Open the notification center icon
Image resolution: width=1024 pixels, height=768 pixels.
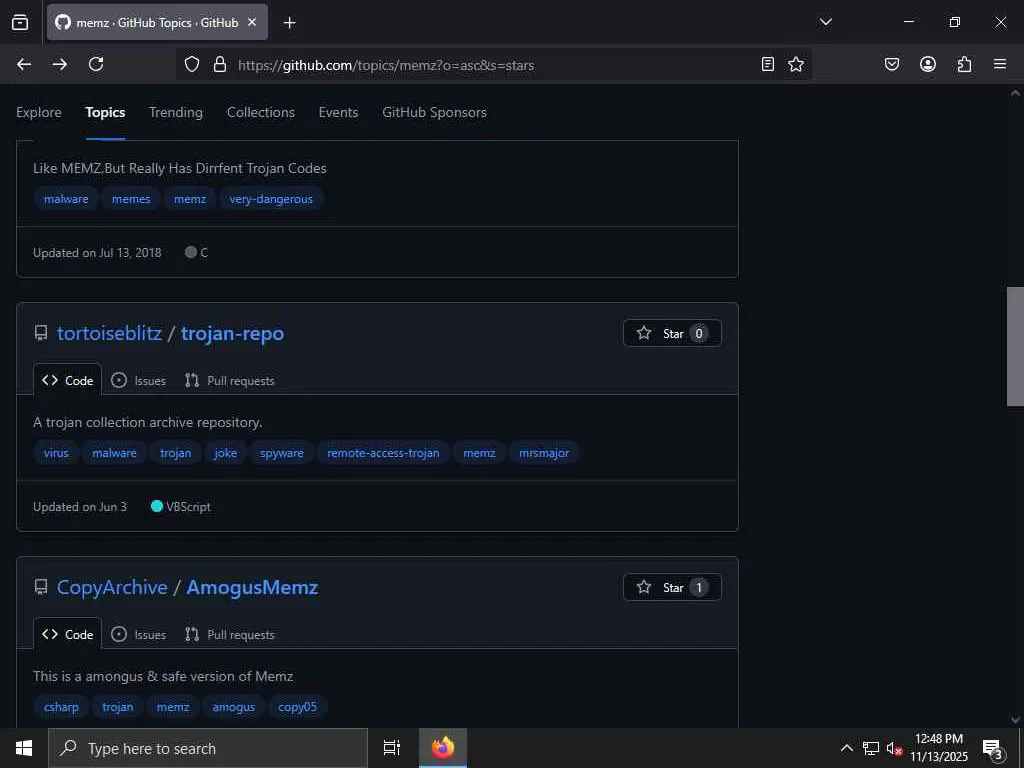[x=993, y=749]
